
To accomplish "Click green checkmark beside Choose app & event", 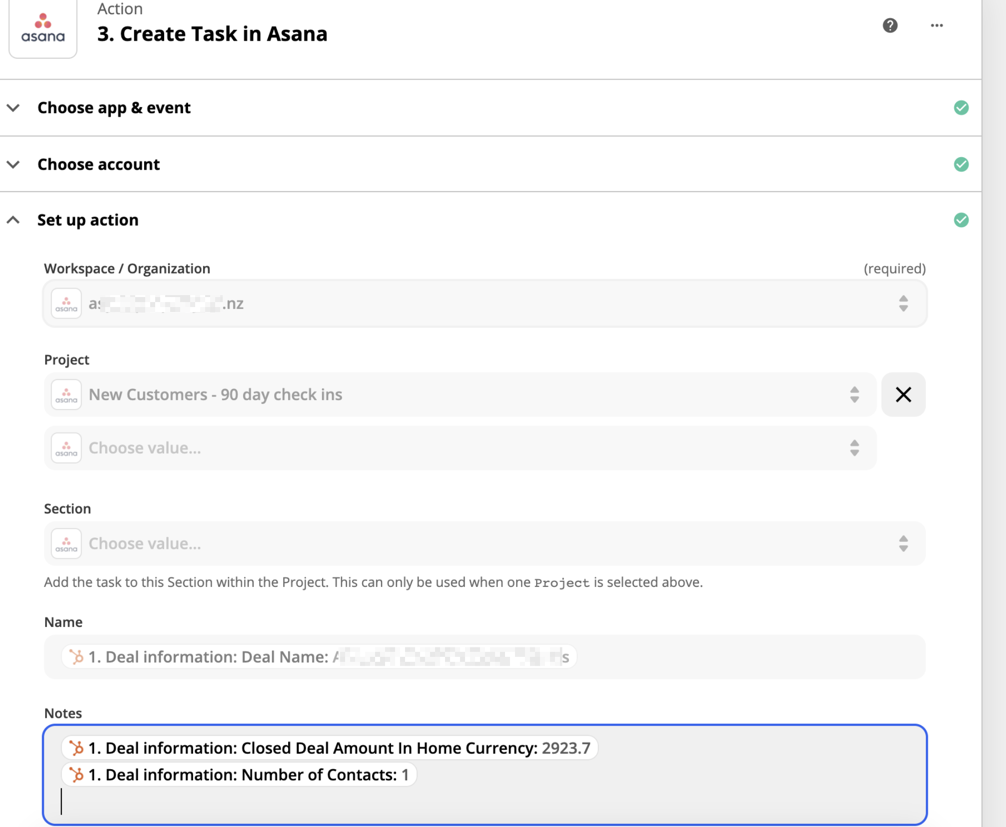I will tap(961, 108).
